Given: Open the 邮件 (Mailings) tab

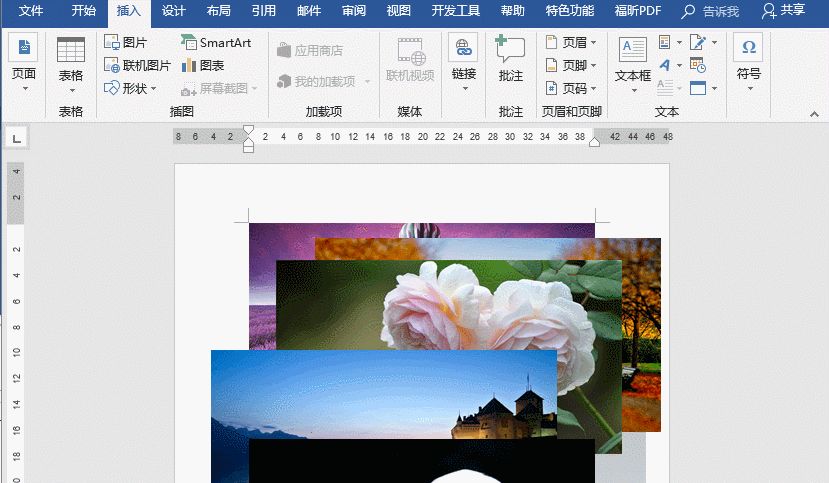Looking at the screenshot, I should coord(309,11).
